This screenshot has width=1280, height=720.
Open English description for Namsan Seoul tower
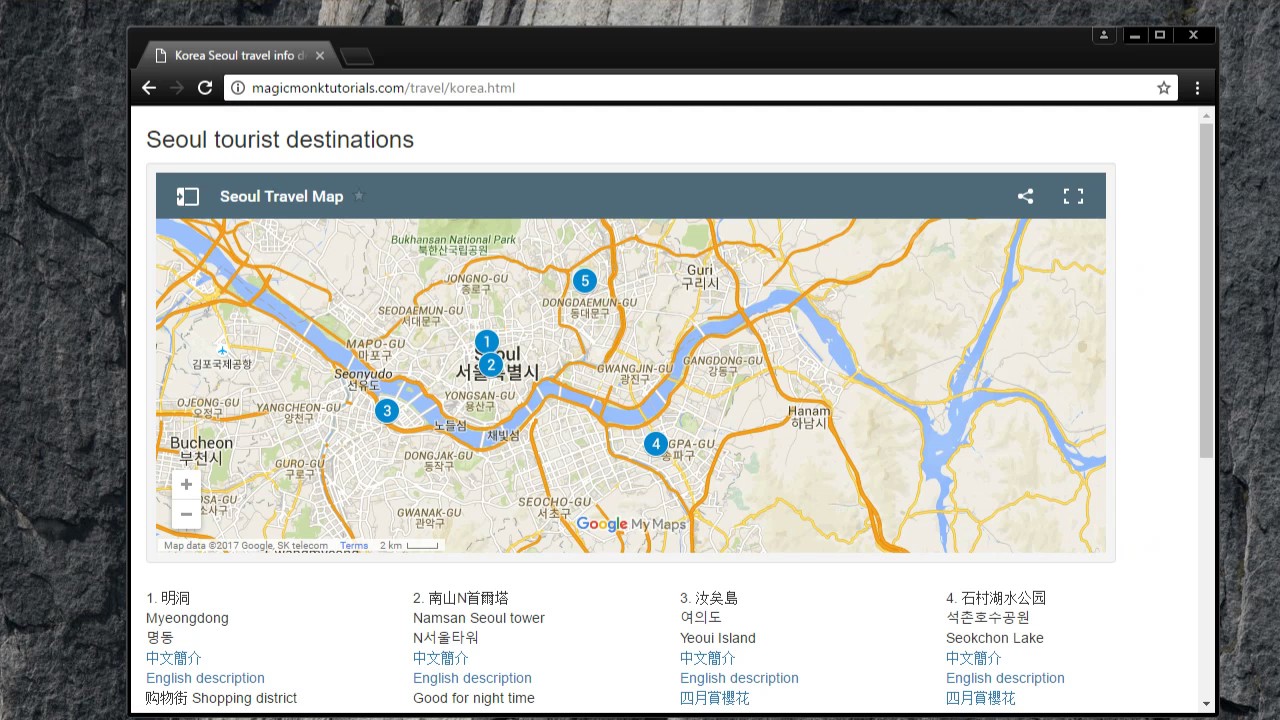point(472,678)
